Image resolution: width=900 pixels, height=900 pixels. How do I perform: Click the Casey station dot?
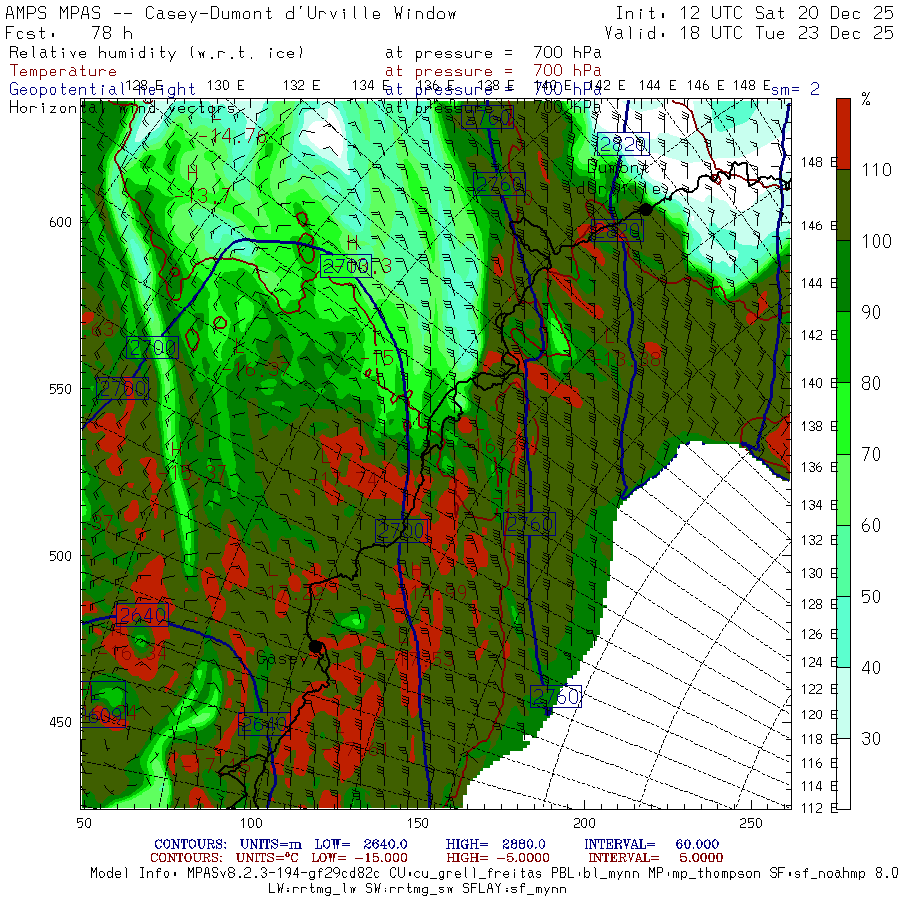point(315,647)
